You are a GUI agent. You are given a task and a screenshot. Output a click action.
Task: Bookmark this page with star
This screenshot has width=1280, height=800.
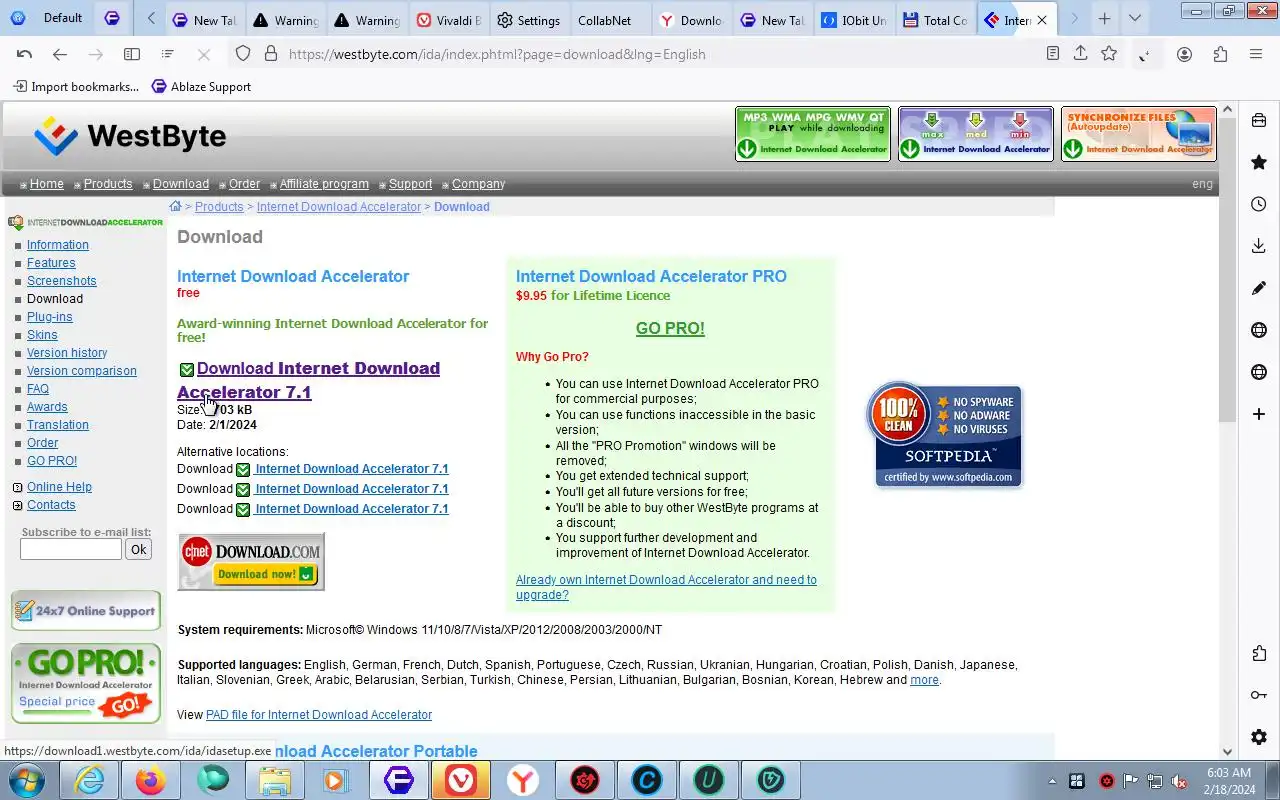[x=1109, y=54]
